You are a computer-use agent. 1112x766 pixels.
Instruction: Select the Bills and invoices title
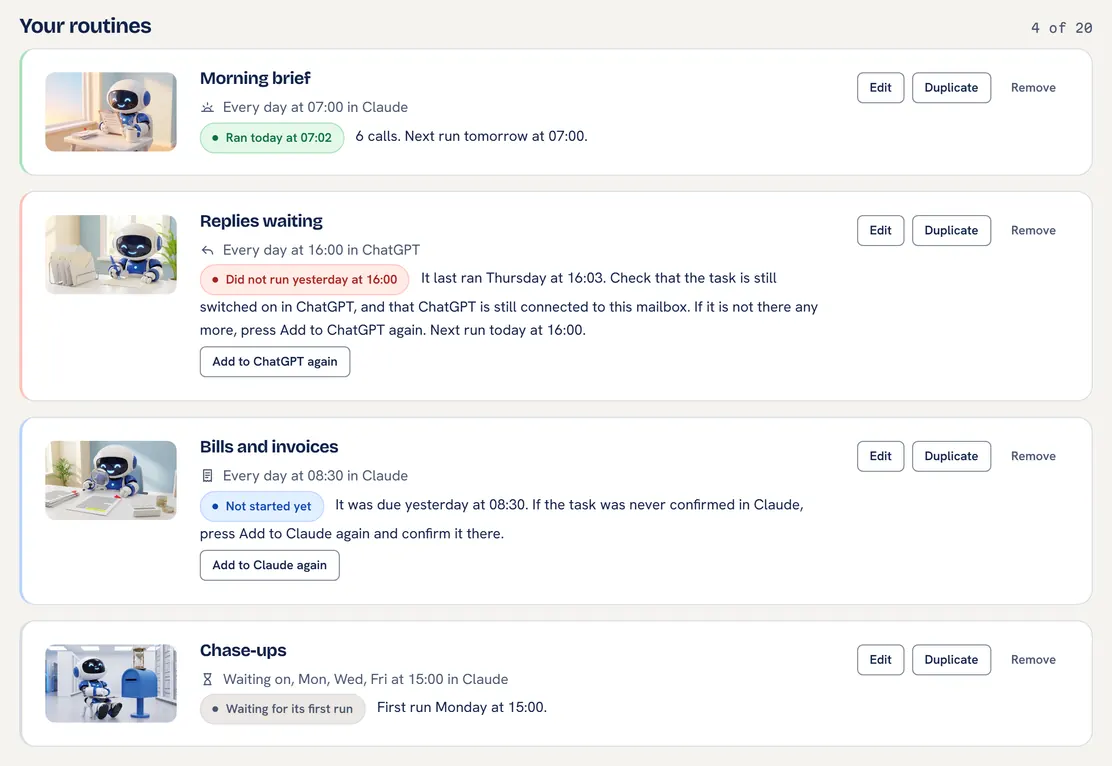(269, 447)
